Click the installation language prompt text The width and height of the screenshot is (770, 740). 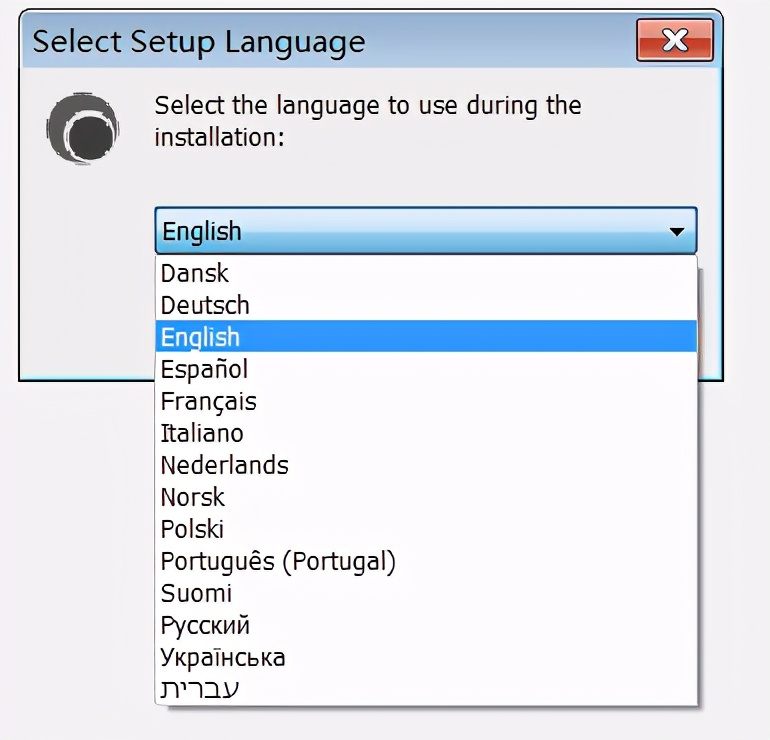click(368, 120)
